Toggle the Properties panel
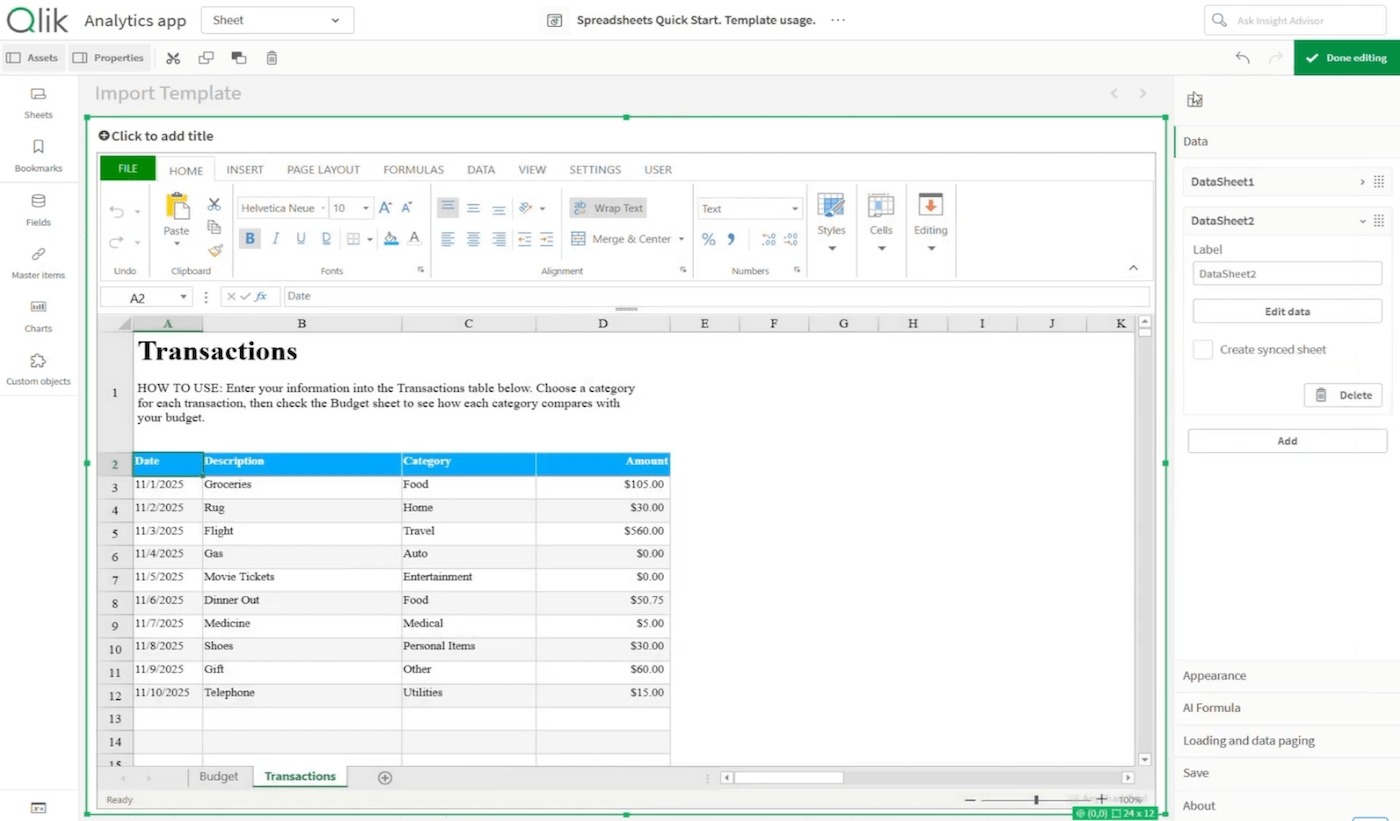This screenshot has height=821, width=1400. click(x=109, y=58)
